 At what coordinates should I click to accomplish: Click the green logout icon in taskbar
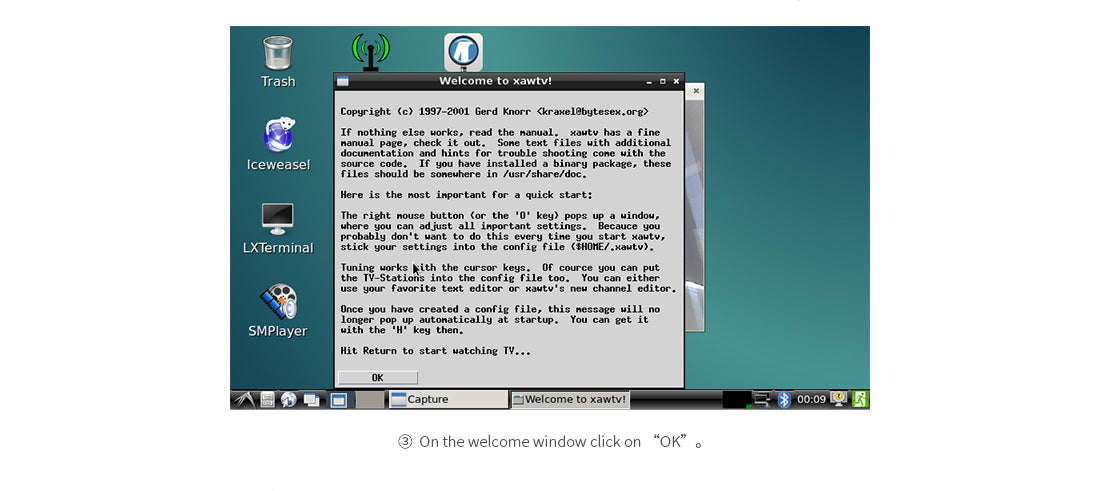click(x=860, y=400)
